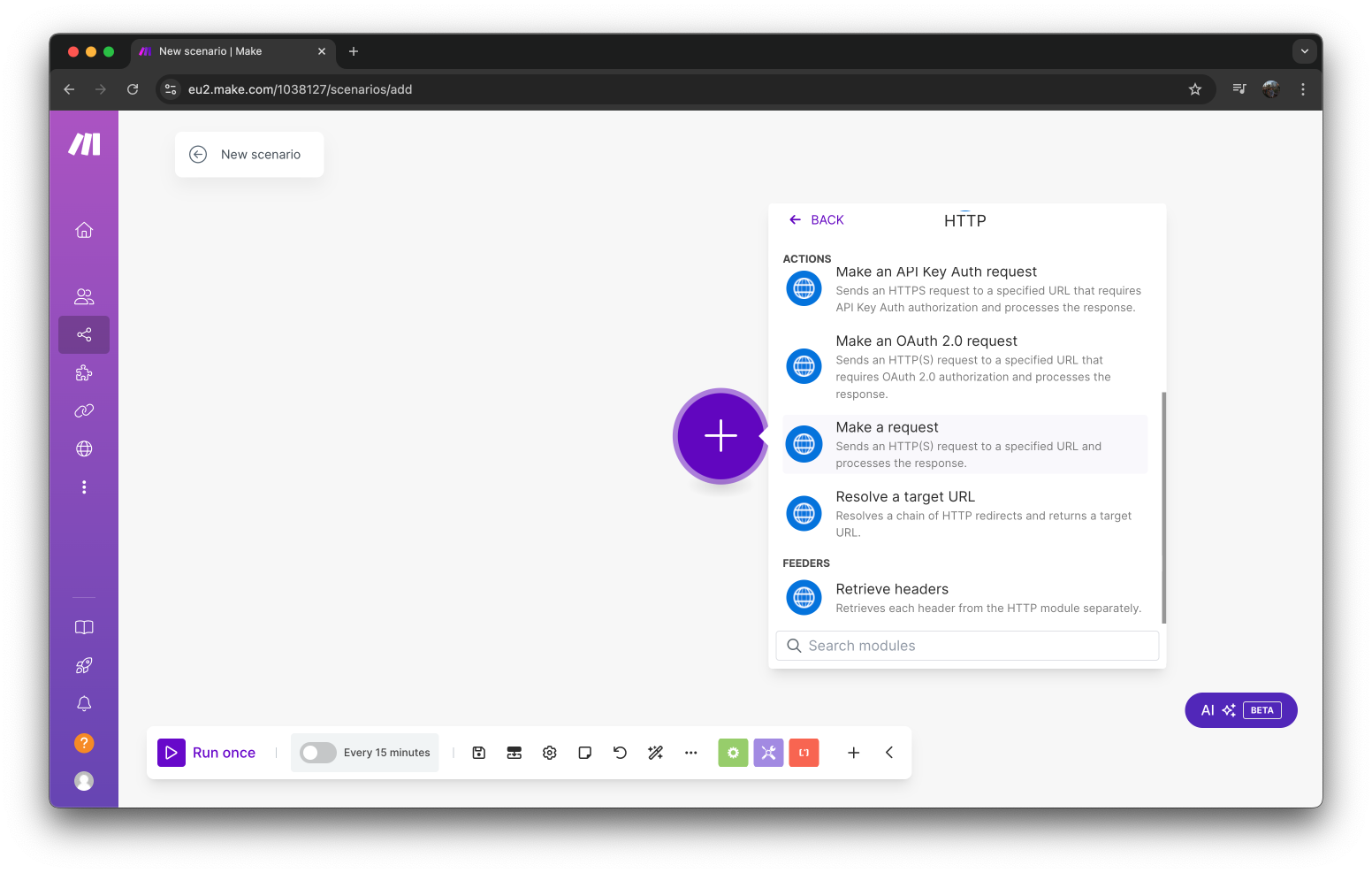Open the Resource hub book icon
Image resolution: width=1372 pixels, height=873 pixels.
pyautogui.click(x=84, y=627)
